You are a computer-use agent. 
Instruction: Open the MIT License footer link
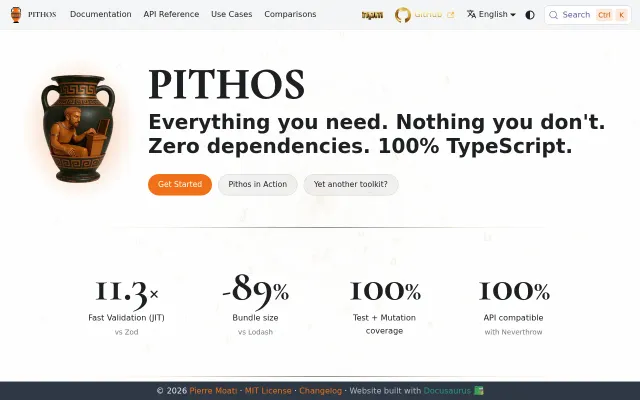(268, 391)
